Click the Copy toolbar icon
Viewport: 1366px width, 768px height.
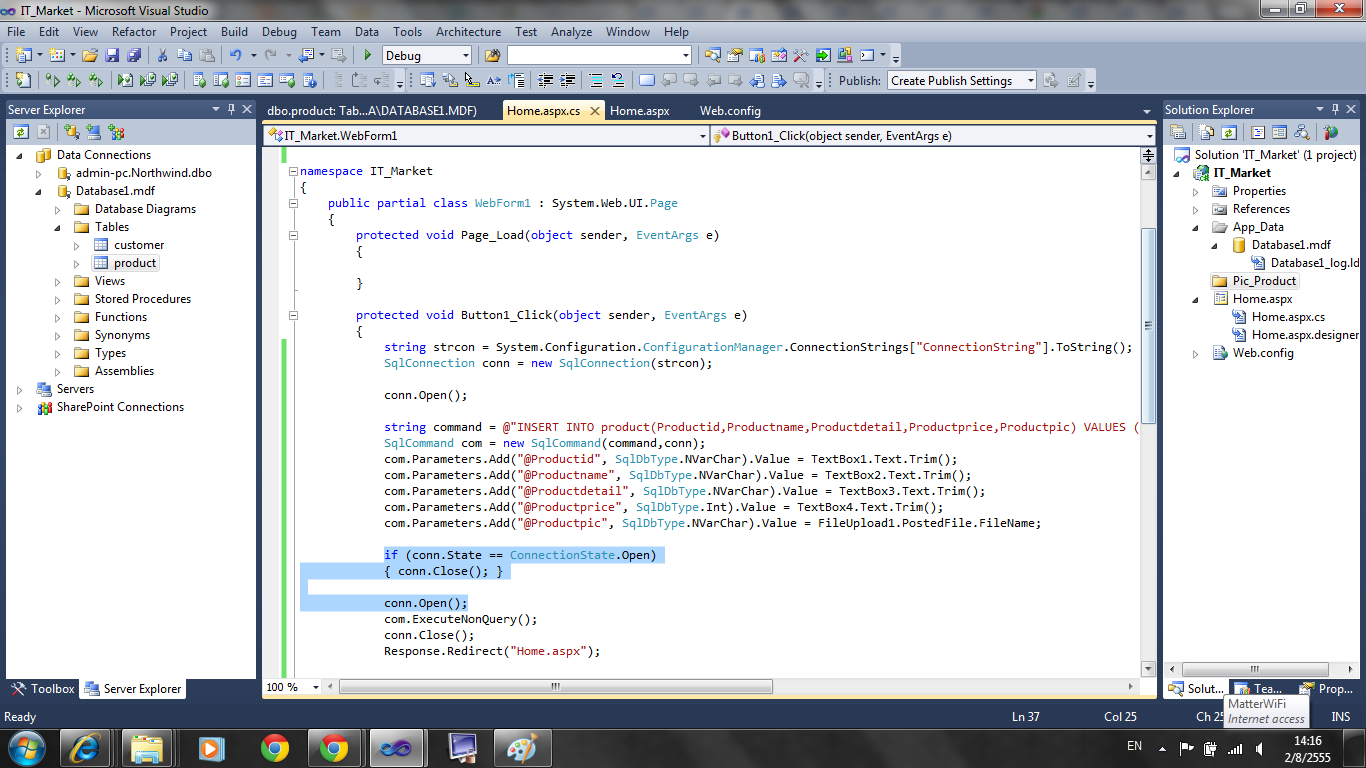click(185, 55)
